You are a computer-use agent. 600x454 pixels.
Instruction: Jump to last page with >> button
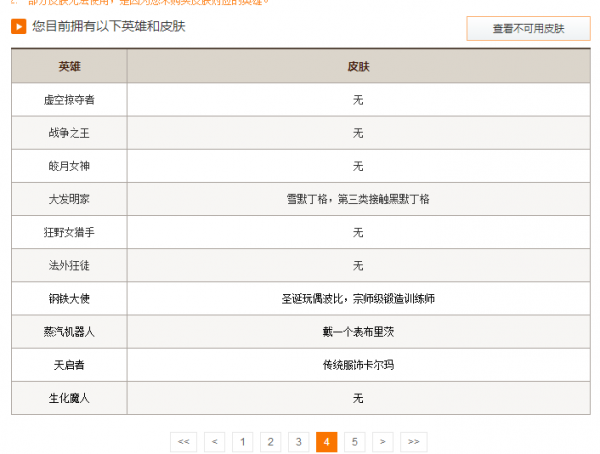click(x=414, y=442)
